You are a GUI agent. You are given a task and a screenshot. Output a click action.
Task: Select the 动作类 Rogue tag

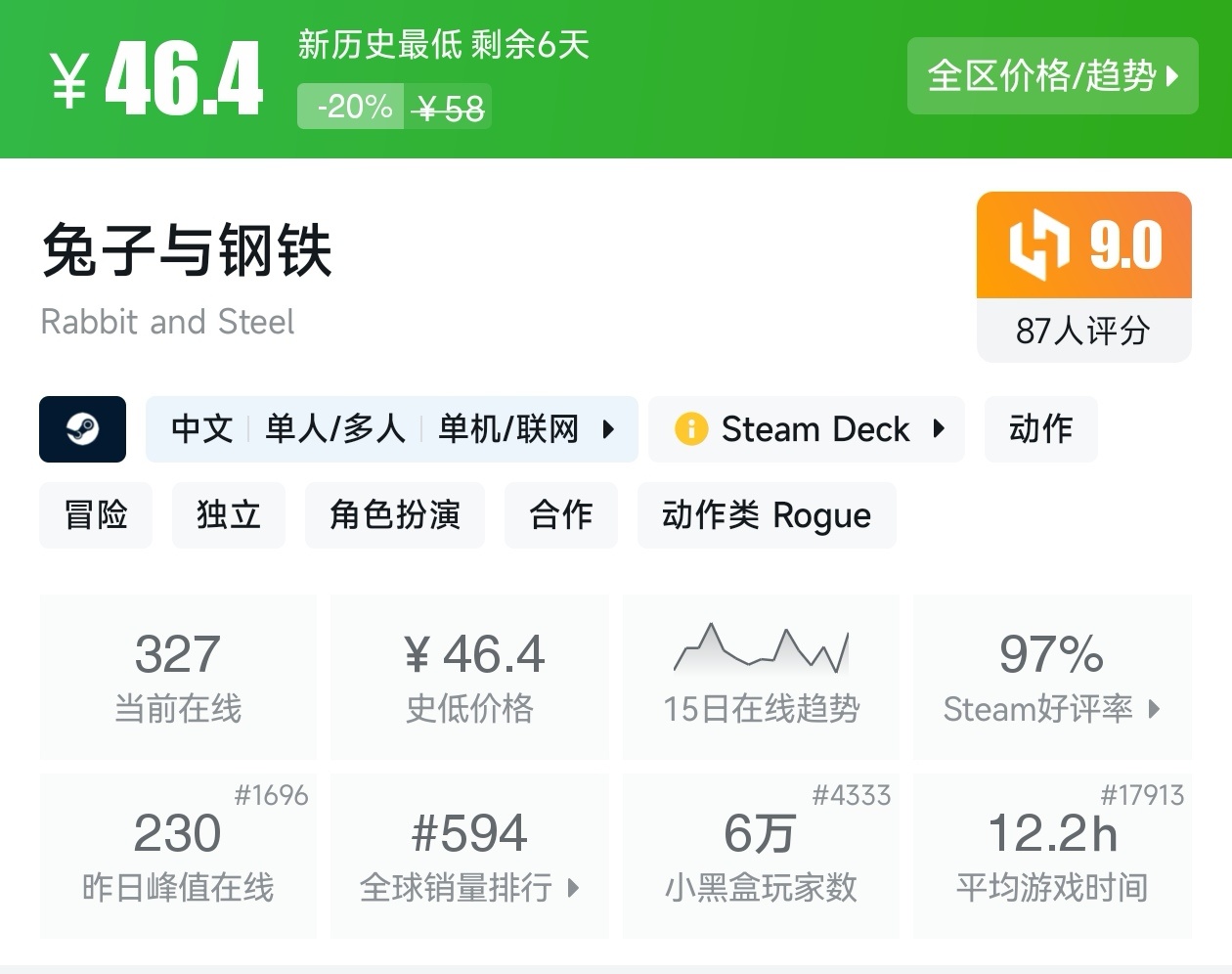coord(766,515)
